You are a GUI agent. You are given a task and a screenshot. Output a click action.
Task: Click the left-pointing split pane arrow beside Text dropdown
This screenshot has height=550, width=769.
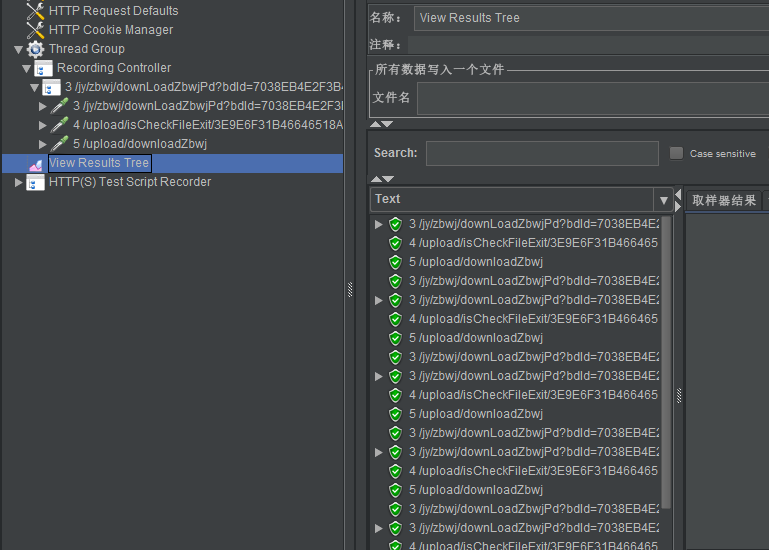(678, 195)
